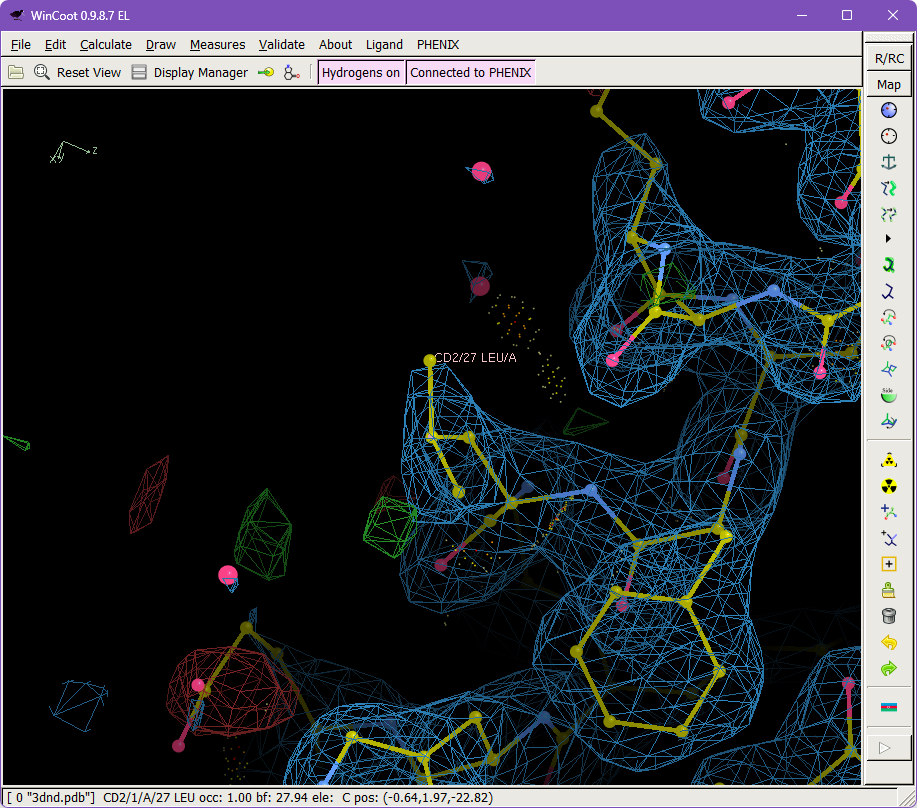
Task: Click the Add Terminal Residue icon
Action: pos(888,511)
